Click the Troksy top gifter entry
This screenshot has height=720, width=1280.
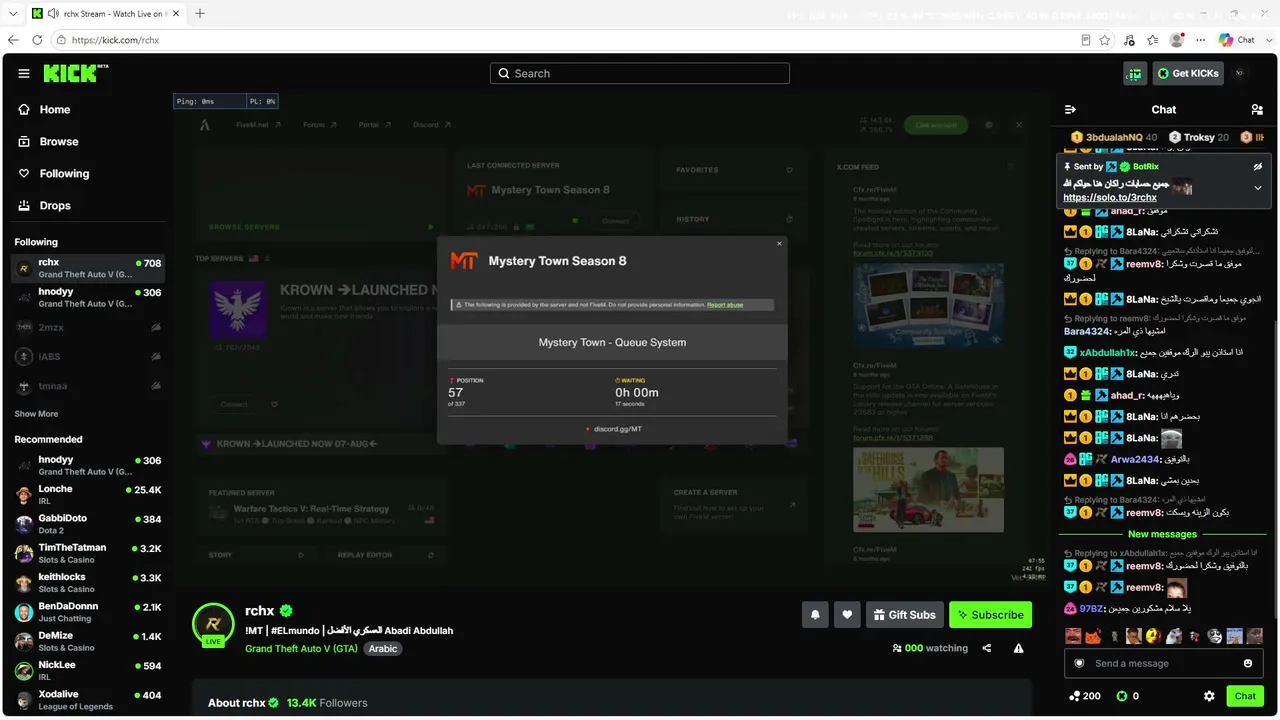pos(1199,137)
